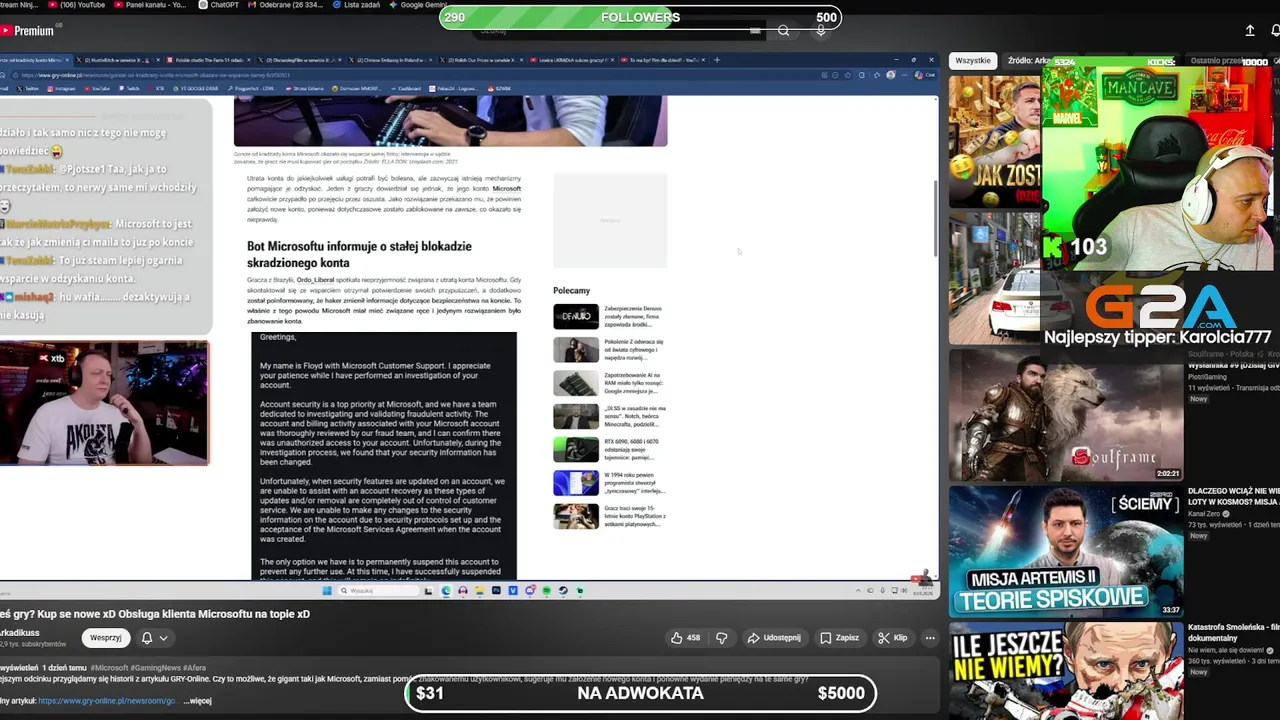Click the #Microsoft hashtag

[x=109, y=667]
